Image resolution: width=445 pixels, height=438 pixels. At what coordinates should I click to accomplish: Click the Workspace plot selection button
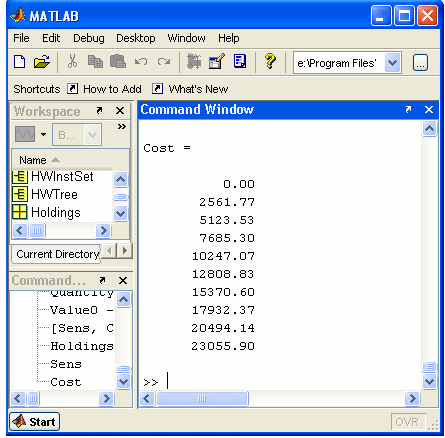tap(25, 134)
